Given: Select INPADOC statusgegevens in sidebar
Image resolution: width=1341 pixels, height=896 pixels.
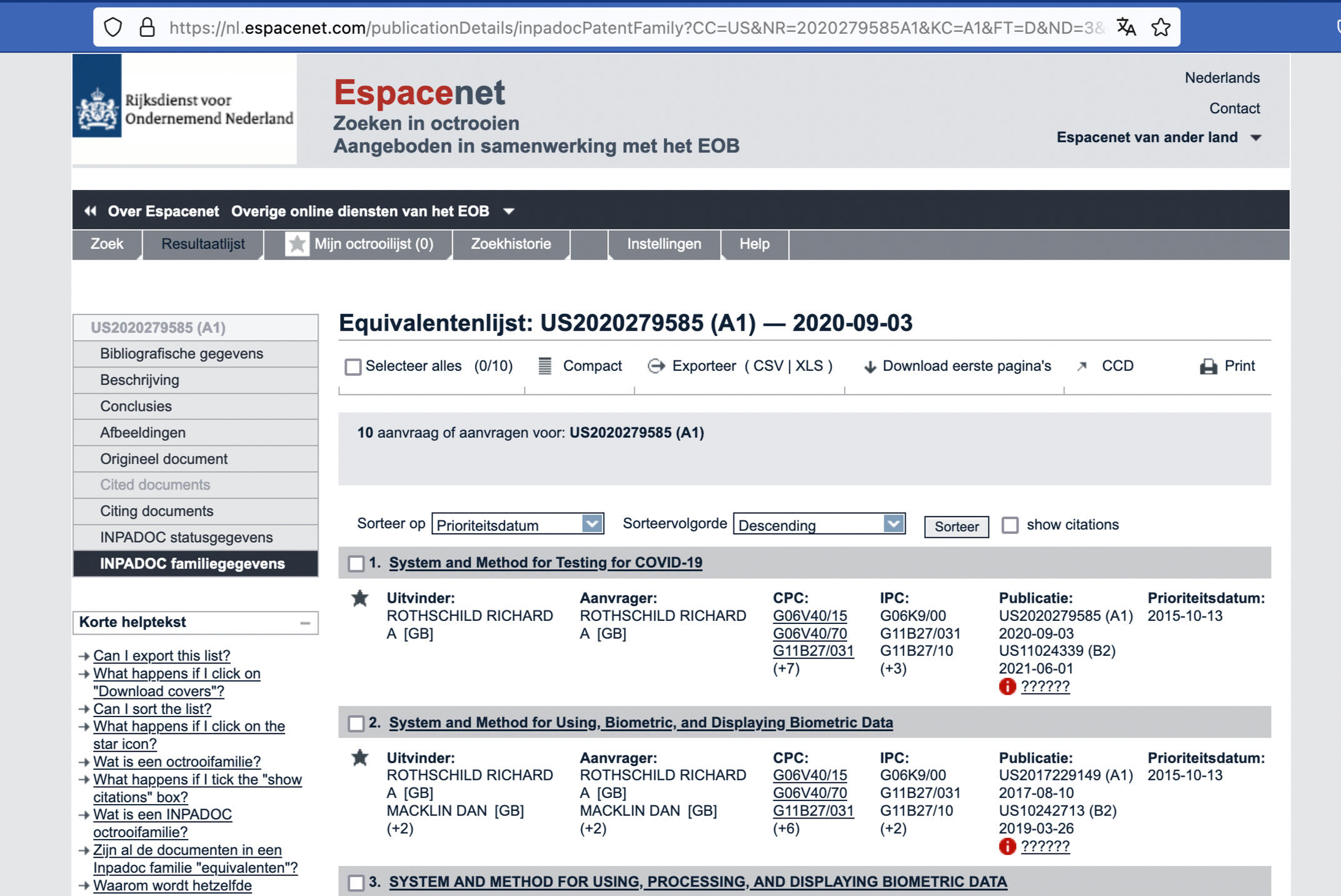Looking at the screenshot, I should click(x=186, y=537).
